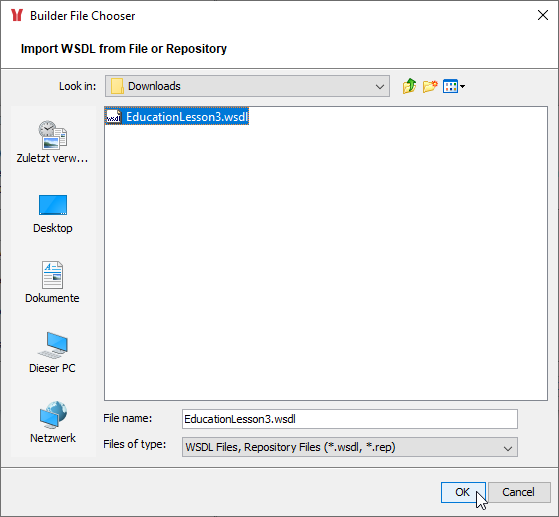Select EducationLesson3.wsdl in file list
Viewport: 559px width, 517px height.
(177, 117)
